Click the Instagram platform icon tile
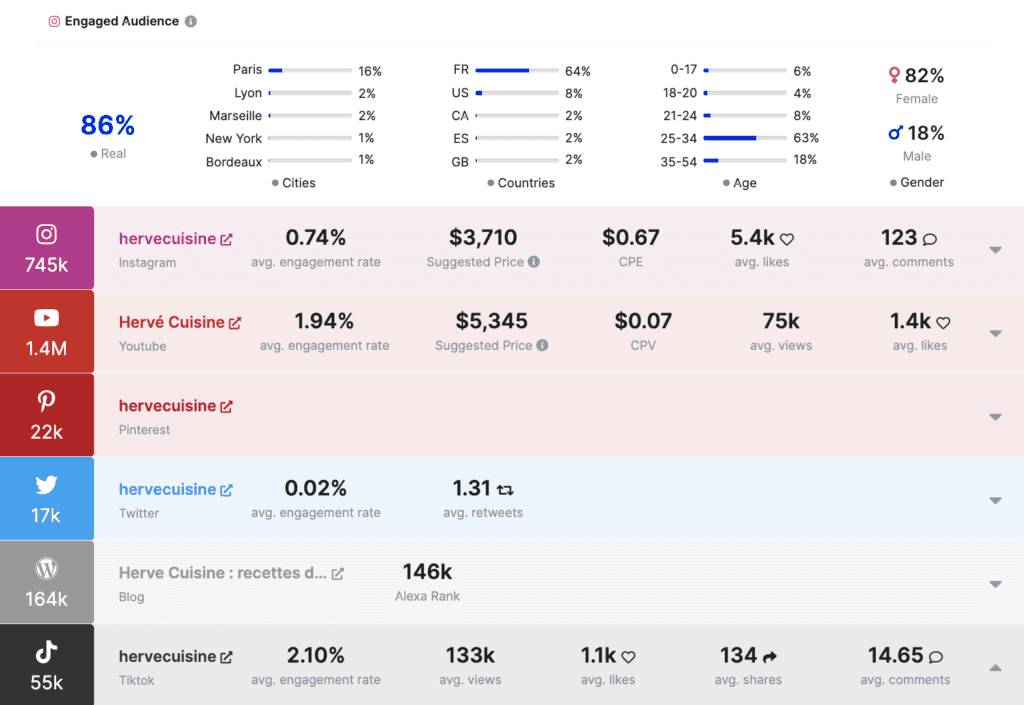This screenshot has height=705, width=1024. [x=46, y=248]
